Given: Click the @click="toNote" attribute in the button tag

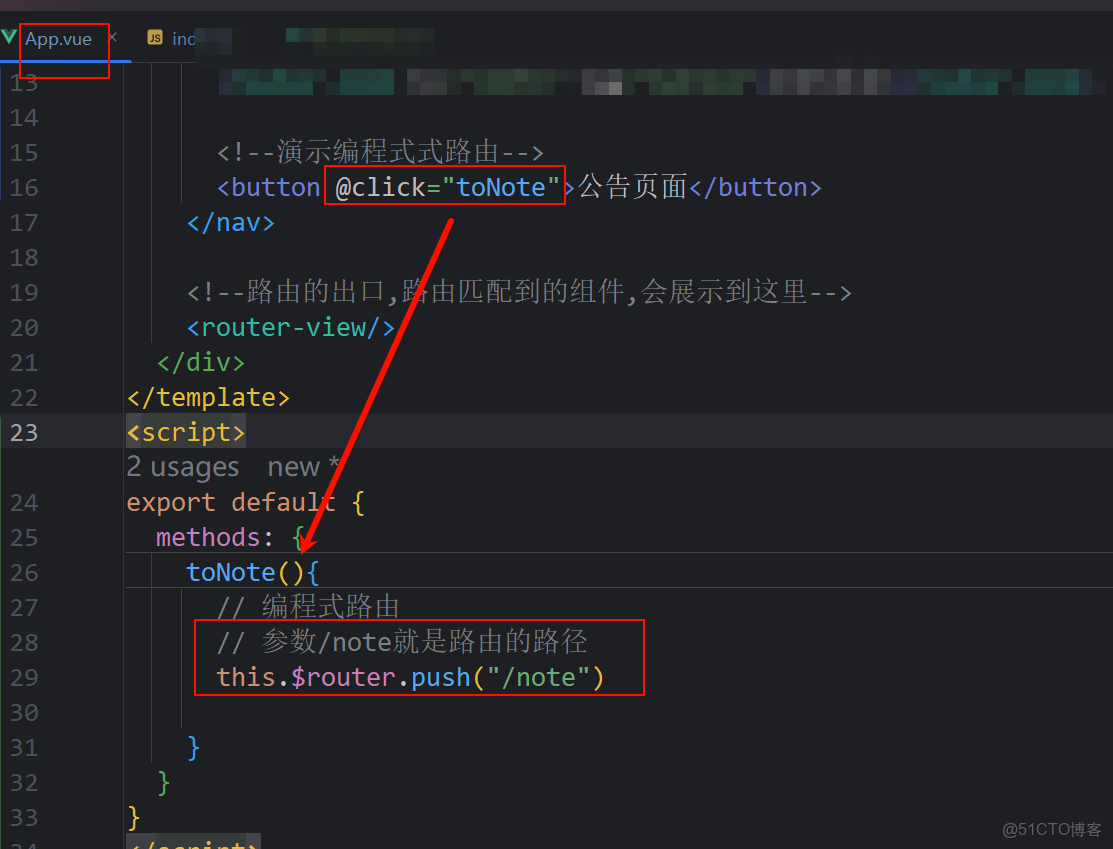Looking at the screenshot, I should tap(444, 187).
